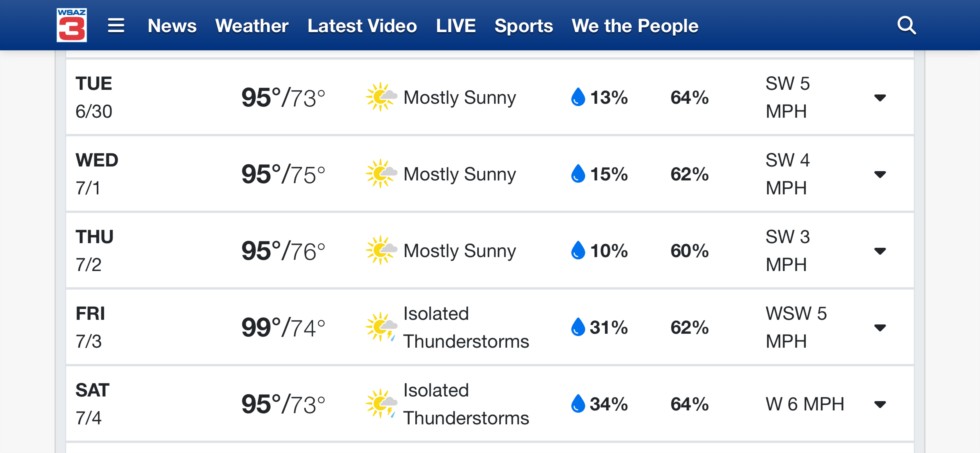Click the WSAZ 3 logo
The height and width of the screenshot is (453, 980).
pos(71,25)
